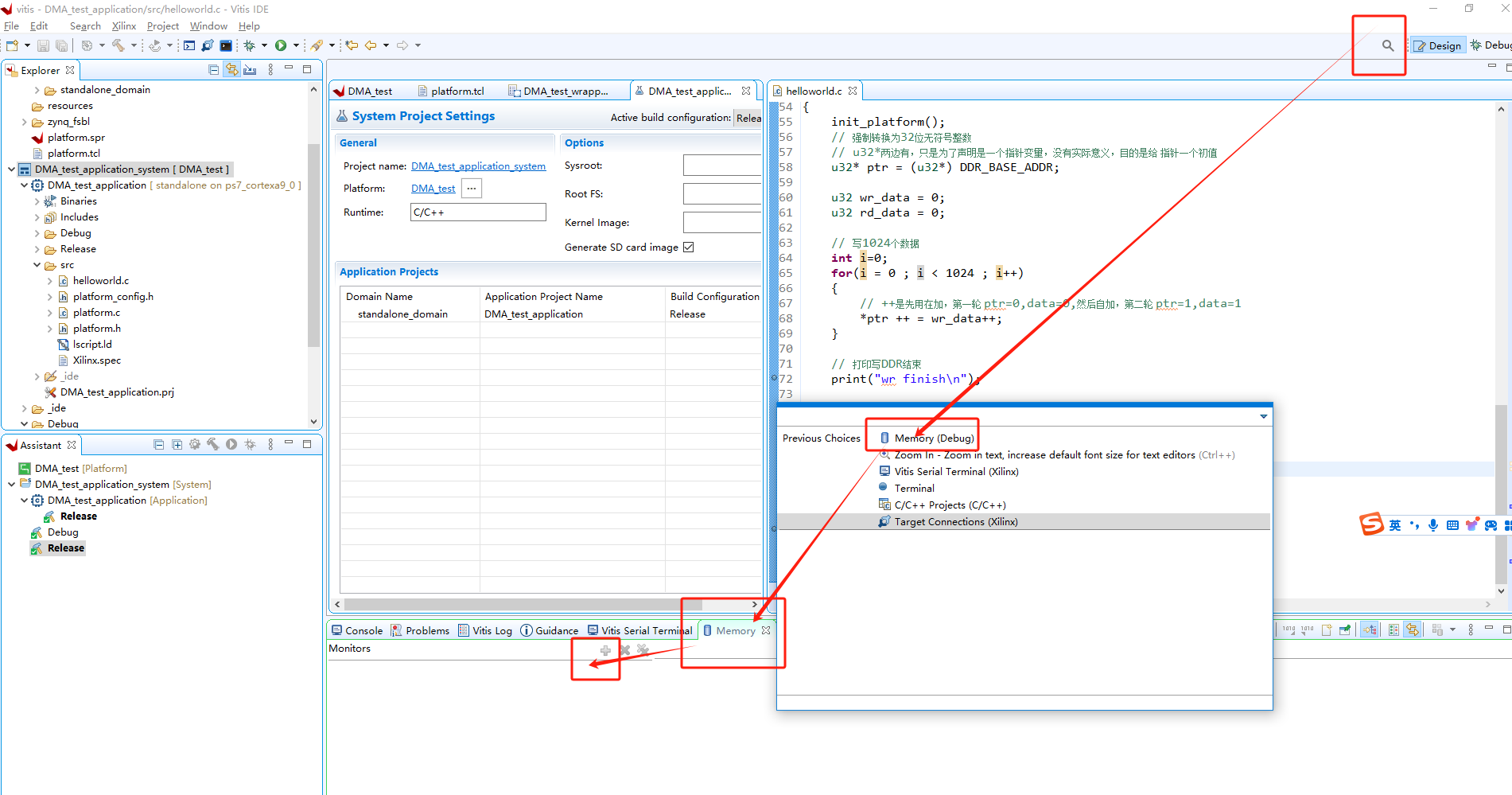Click the New Memory View icon
Viewport: 1512px width, 795px height.
coord(1327,629)
